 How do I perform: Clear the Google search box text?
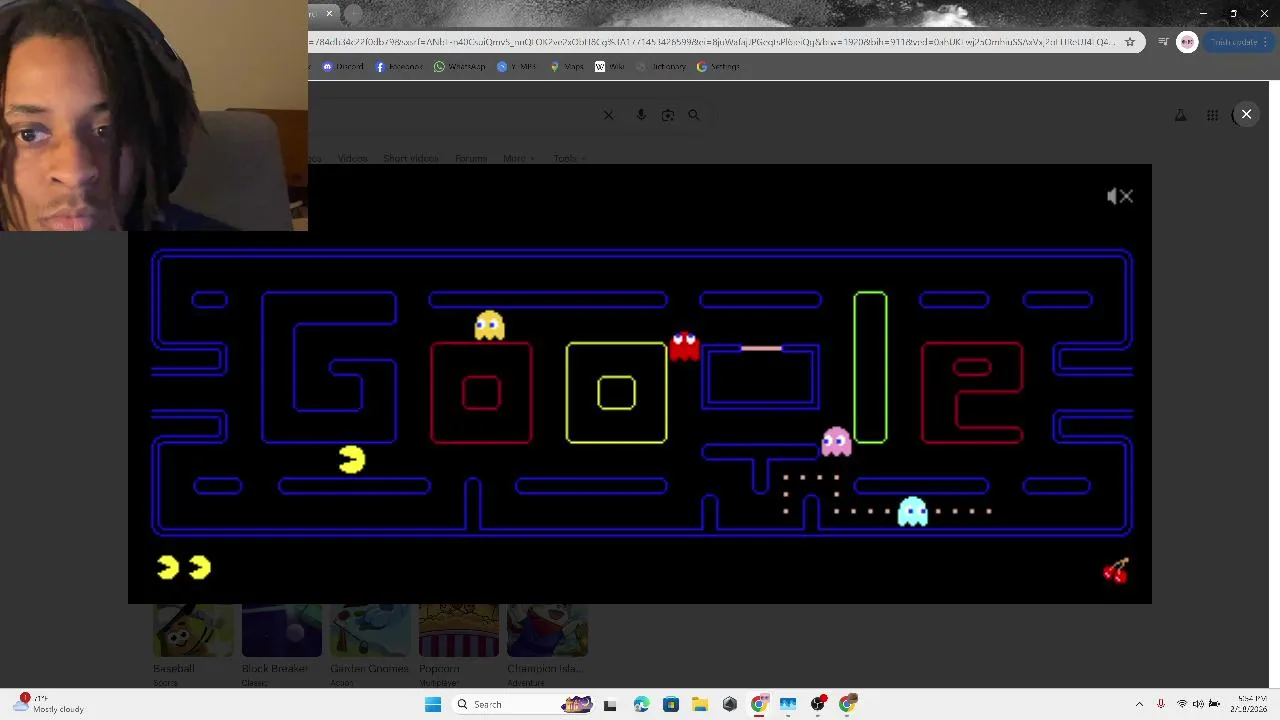click(608, 115)
